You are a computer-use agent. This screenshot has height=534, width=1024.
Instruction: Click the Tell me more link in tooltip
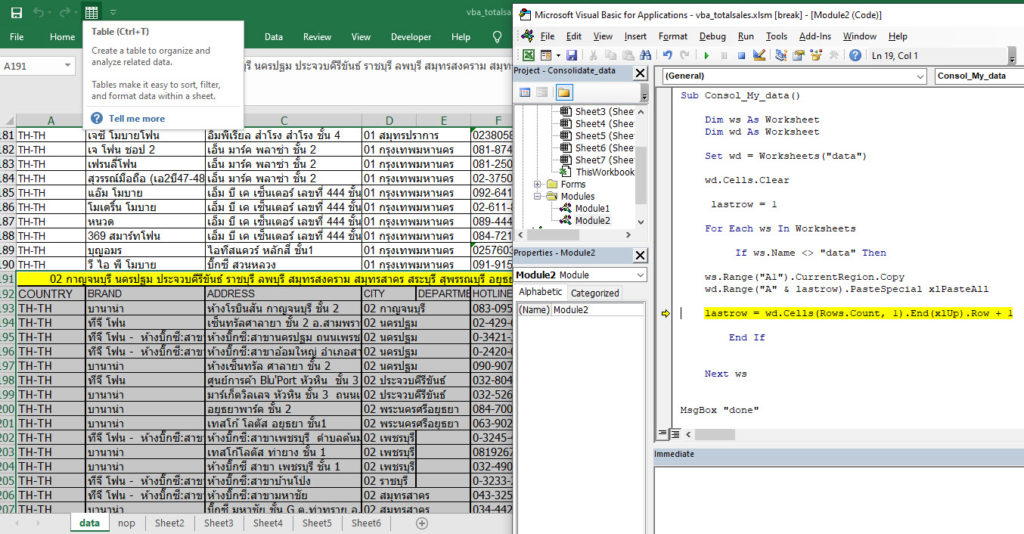tap(136, 118)
